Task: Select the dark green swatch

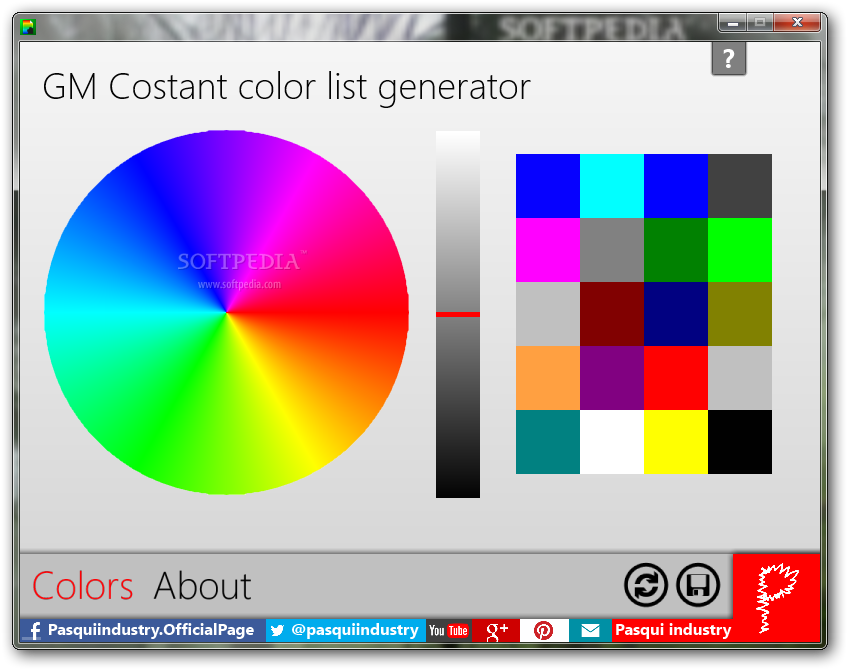Action: [x=676, y=250]
